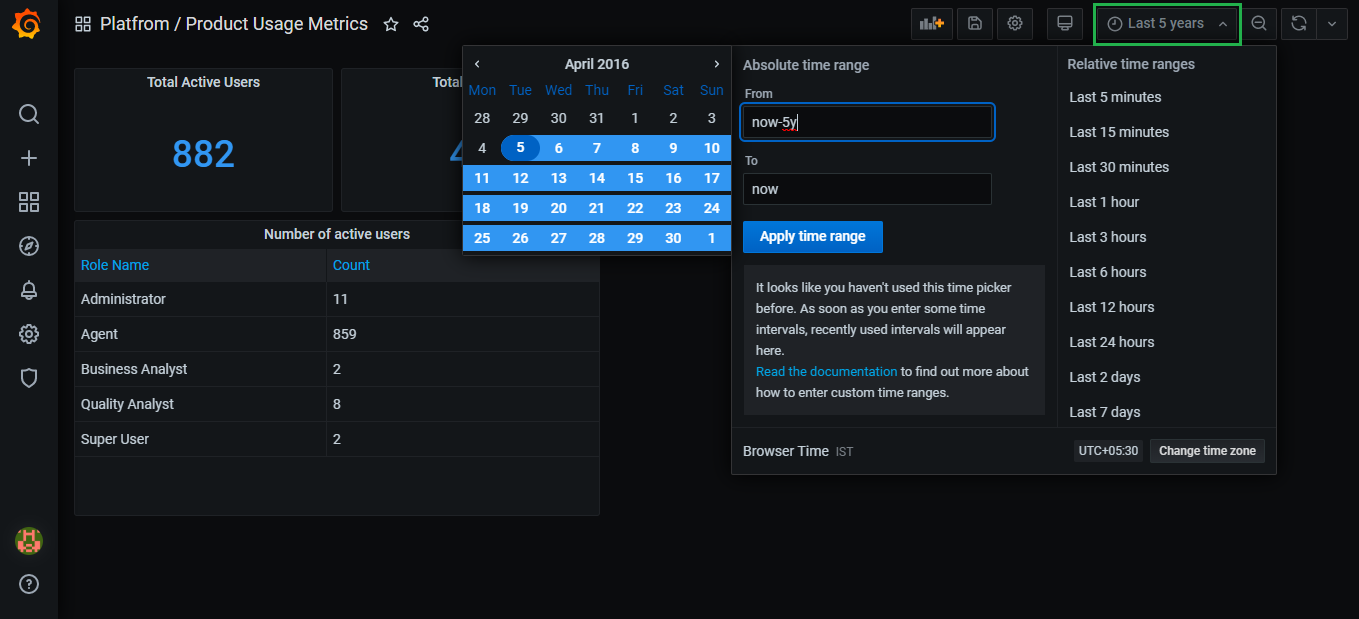This screenshot has height=619, width=1359.
Task: Click the To time input field
Action: pyautogui.click(x=867, y=189)
